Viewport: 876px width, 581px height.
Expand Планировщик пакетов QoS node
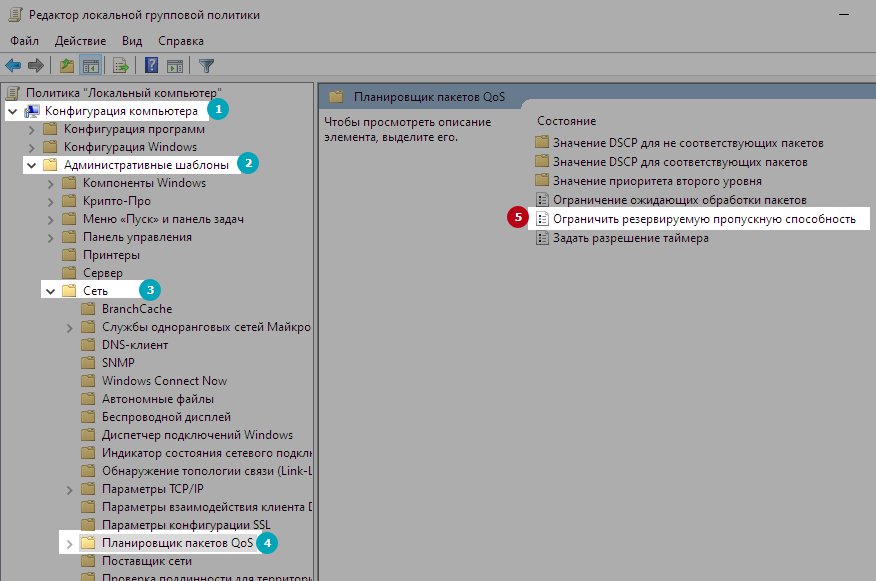tap(69, 544)
